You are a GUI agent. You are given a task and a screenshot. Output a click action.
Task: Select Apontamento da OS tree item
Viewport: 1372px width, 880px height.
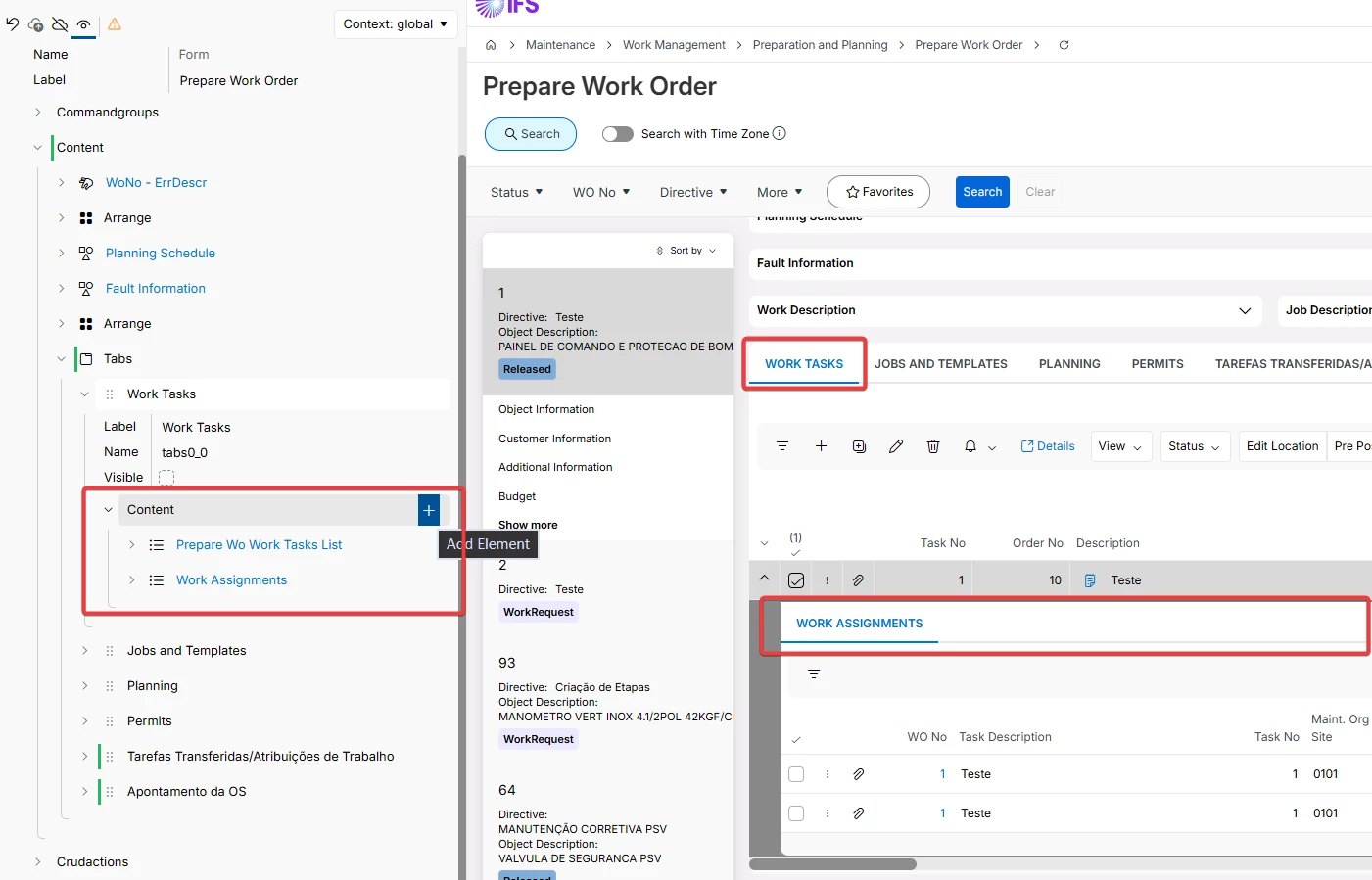tap(186, 792)
